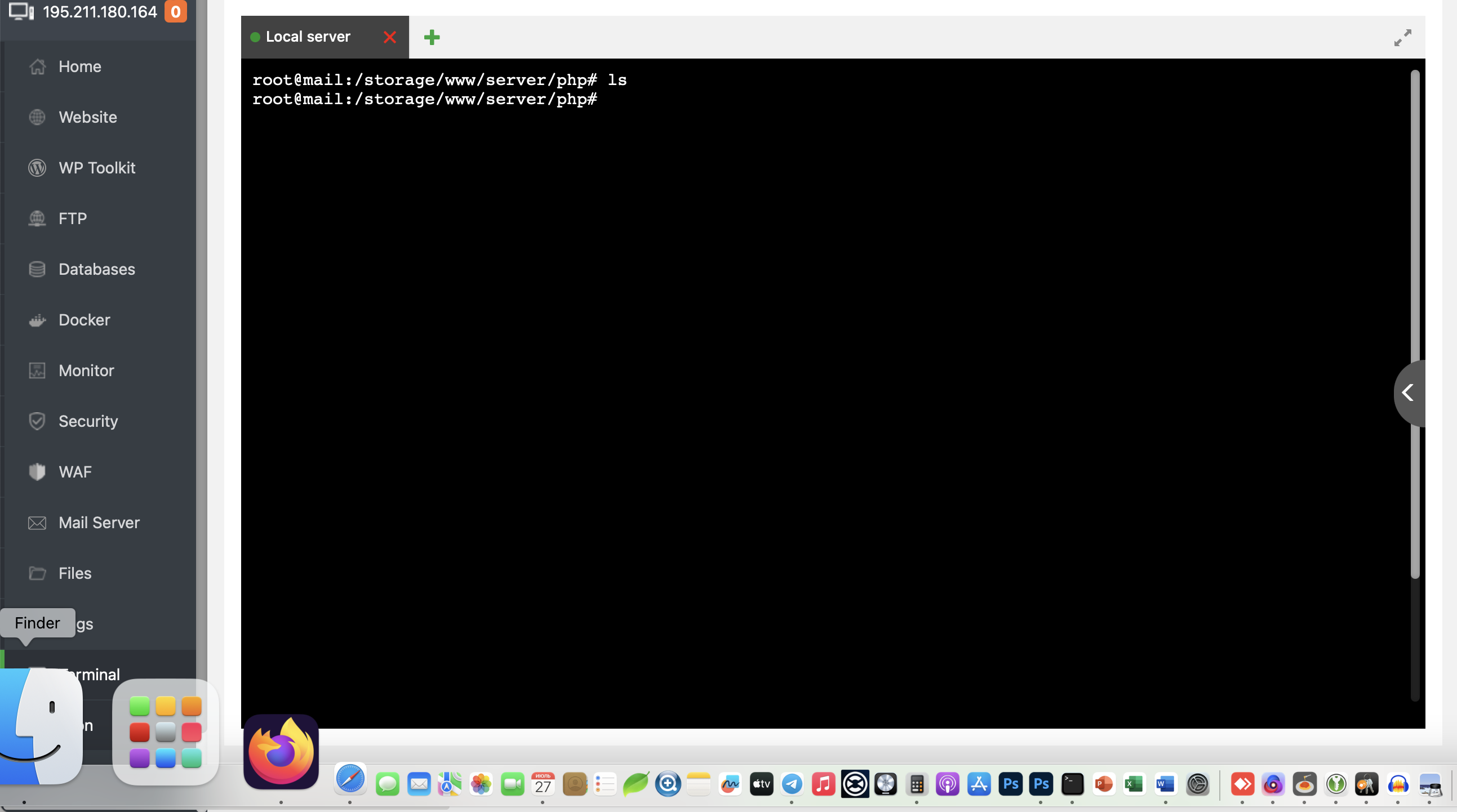1457x812 pixels.
Task: Open Firefox from the dock
Action: click(281, 752)
